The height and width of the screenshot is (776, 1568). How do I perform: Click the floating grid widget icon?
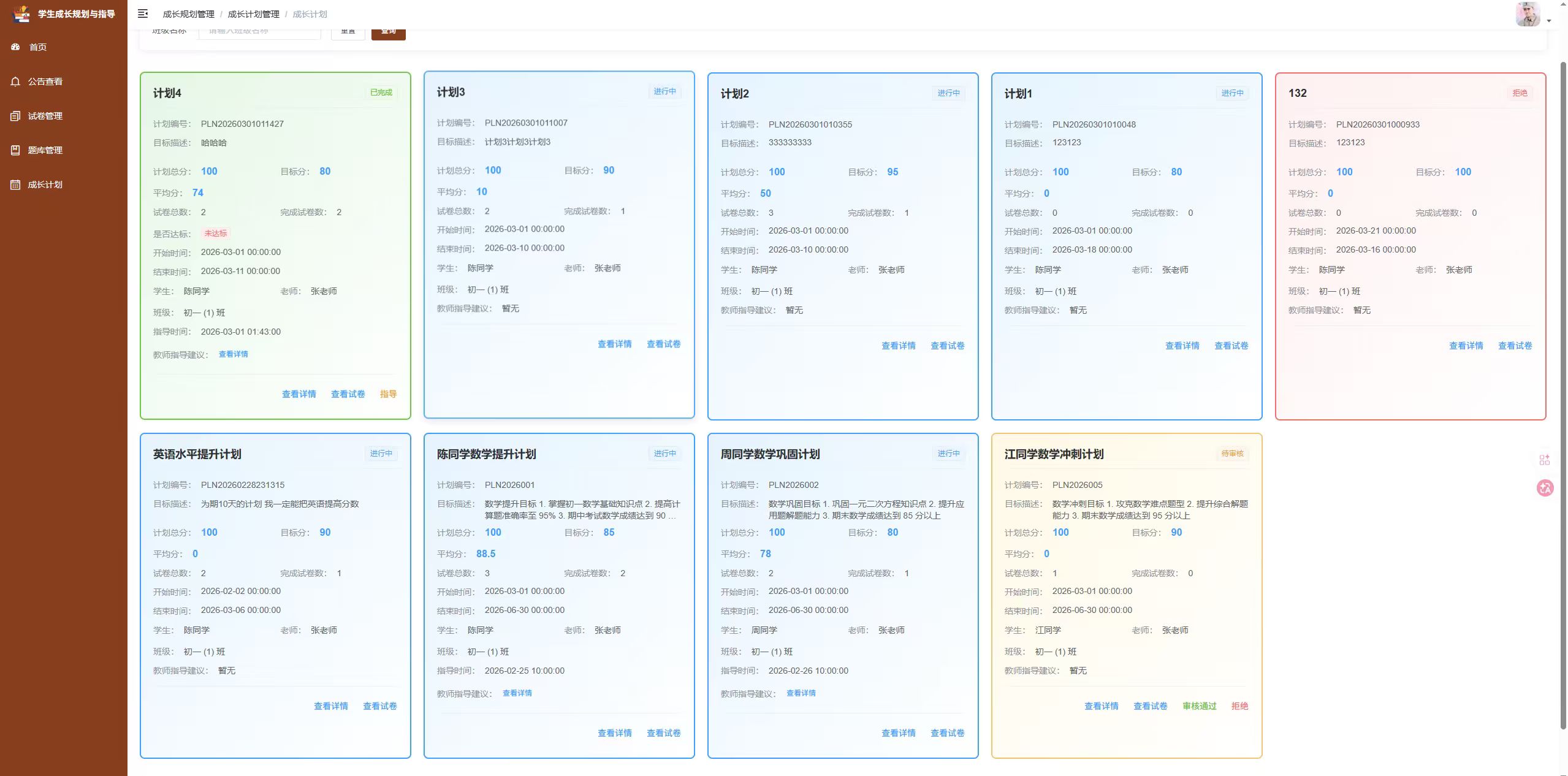pos(1544,460)
